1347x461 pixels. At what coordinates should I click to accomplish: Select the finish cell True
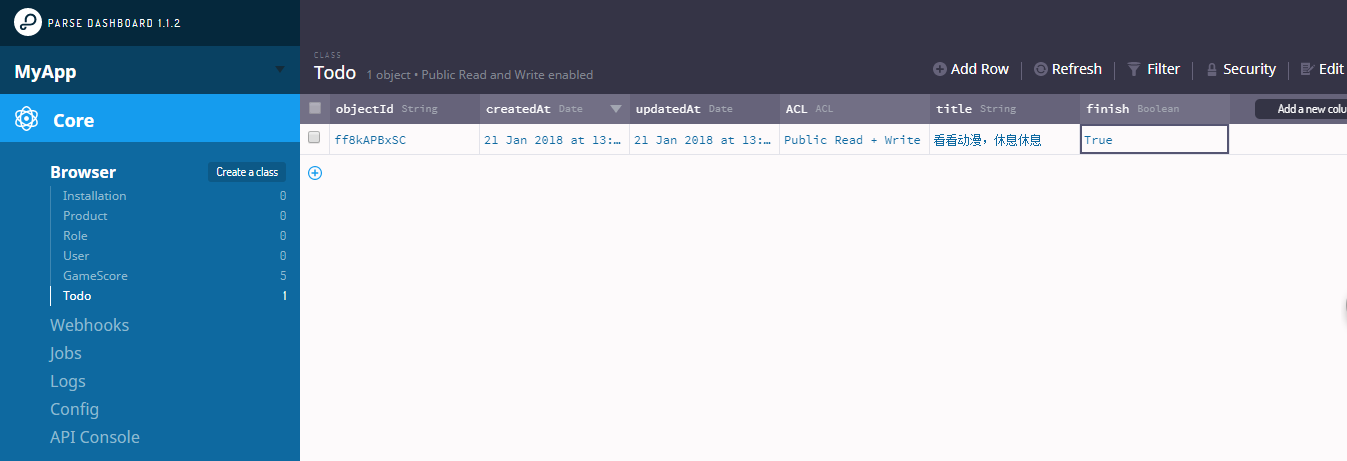1154,140
